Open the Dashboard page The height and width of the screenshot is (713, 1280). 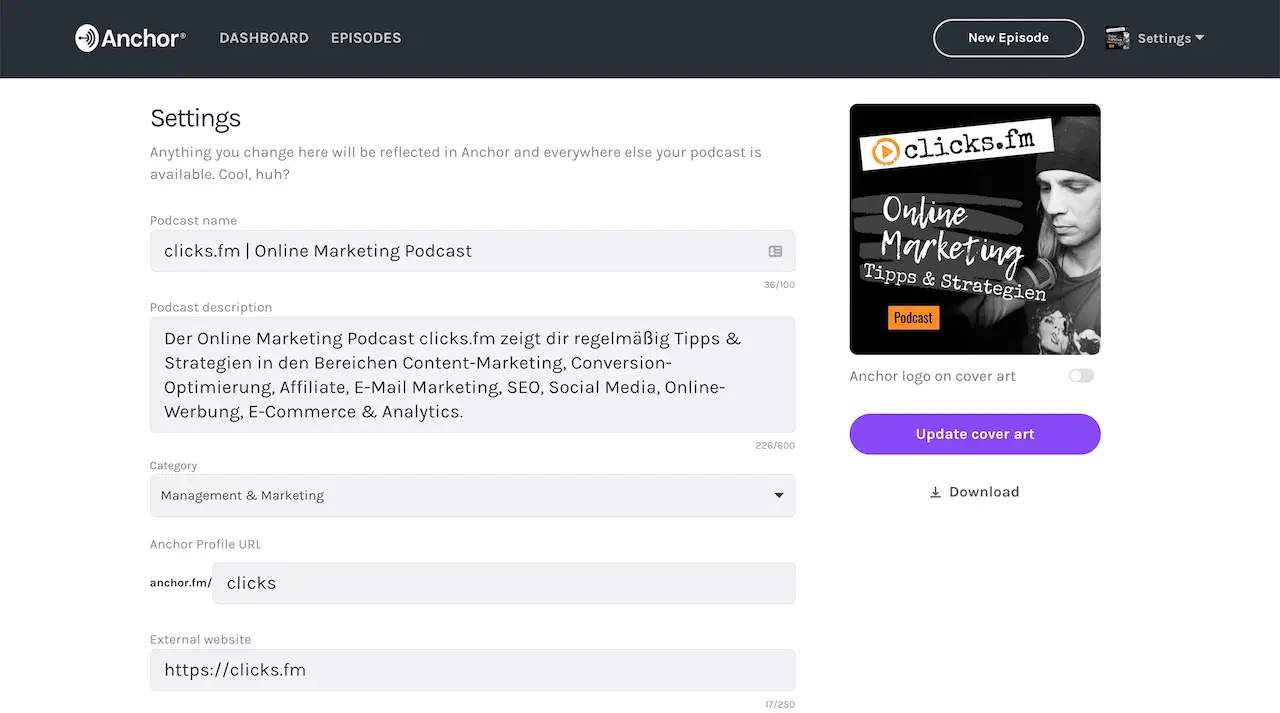coord(264,38)
